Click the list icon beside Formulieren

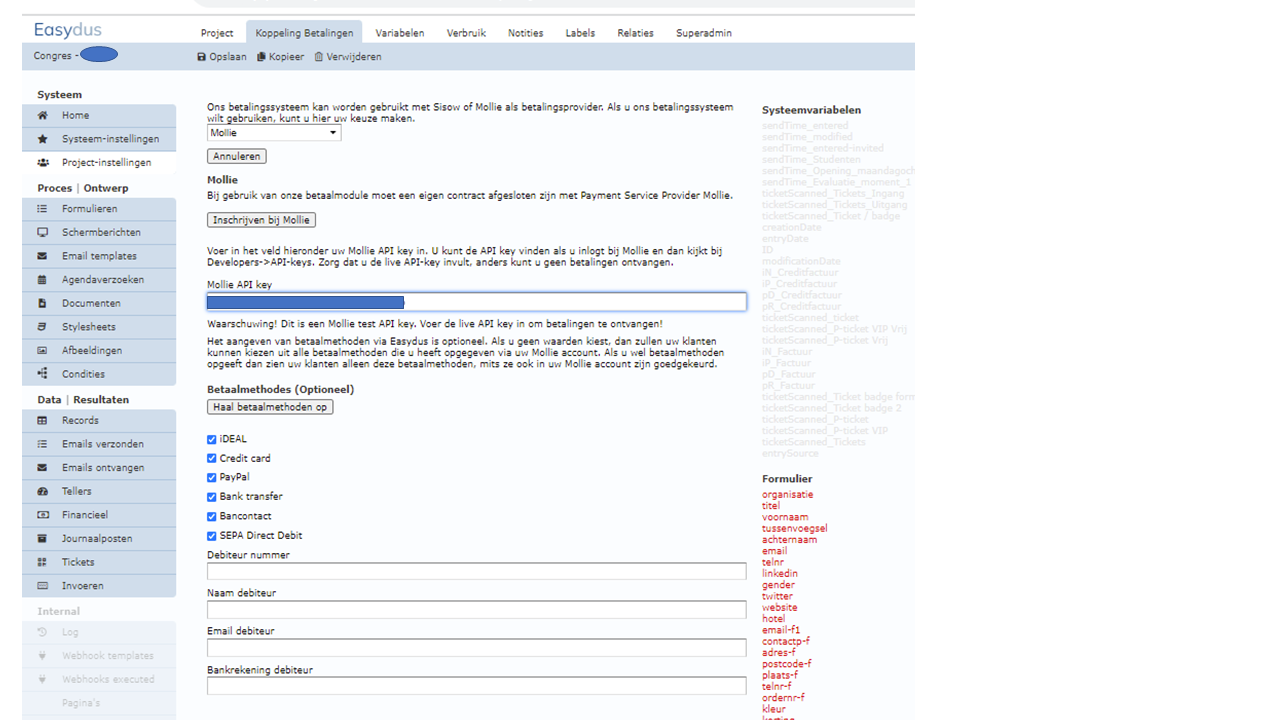42,209
